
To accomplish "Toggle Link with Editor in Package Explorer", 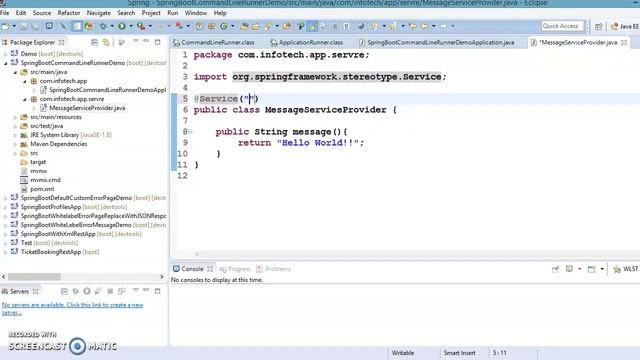I will click(106, 42).
